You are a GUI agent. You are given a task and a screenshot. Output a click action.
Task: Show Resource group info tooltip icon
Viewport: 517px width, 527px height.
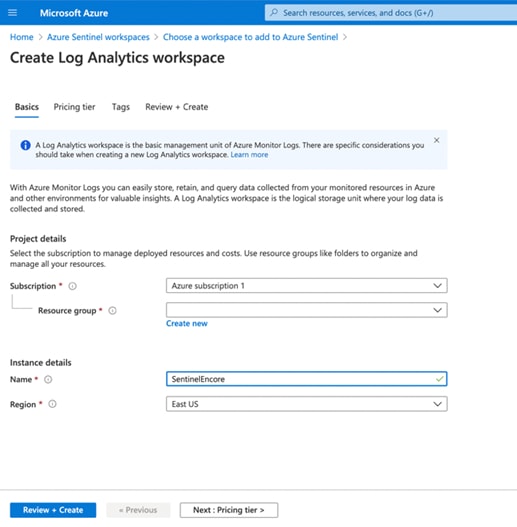click(x=112, y=311)
